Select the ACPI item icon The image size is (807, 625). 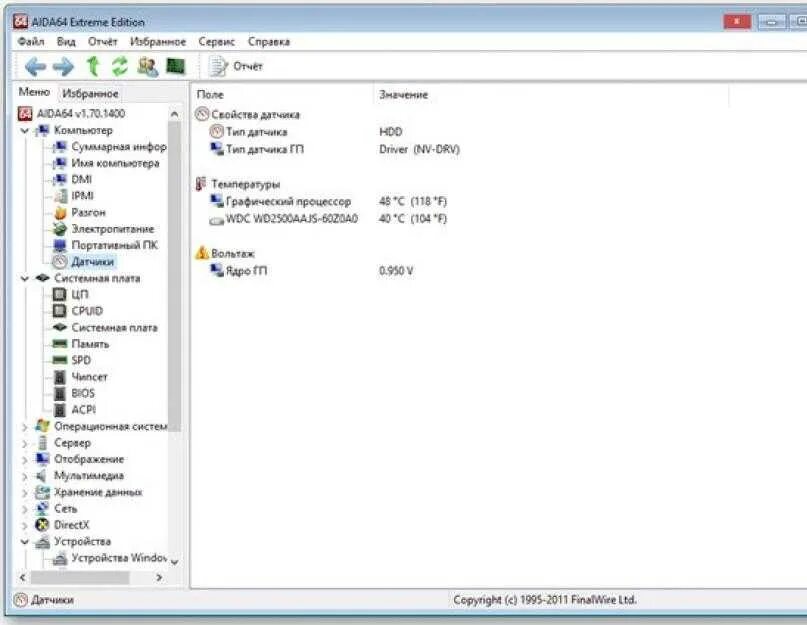(x=60, y=410)
